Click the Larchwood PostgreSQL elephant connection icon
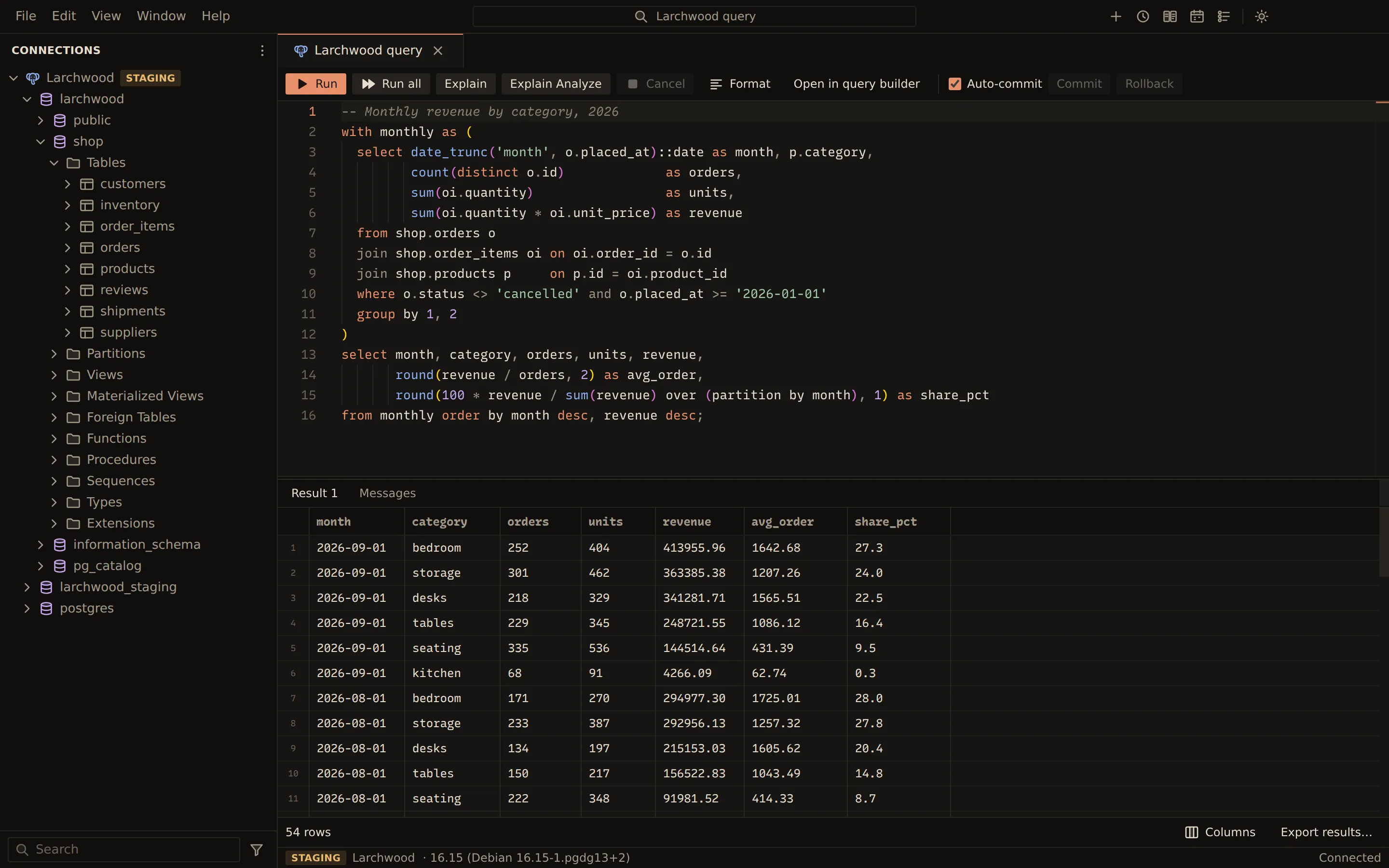Screen dimensions: 1389x868 click(33, 78)
